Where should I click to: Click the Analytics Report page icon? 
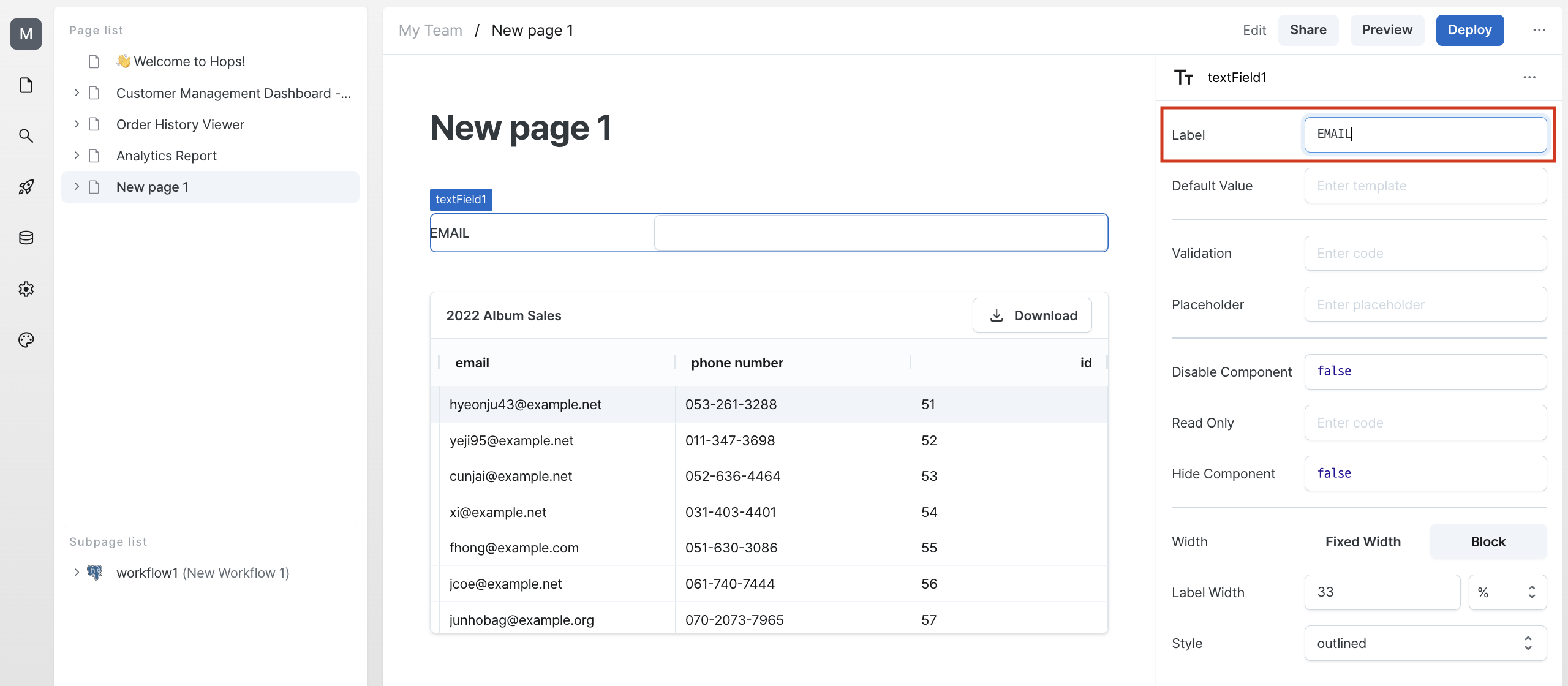pos(94,156)
